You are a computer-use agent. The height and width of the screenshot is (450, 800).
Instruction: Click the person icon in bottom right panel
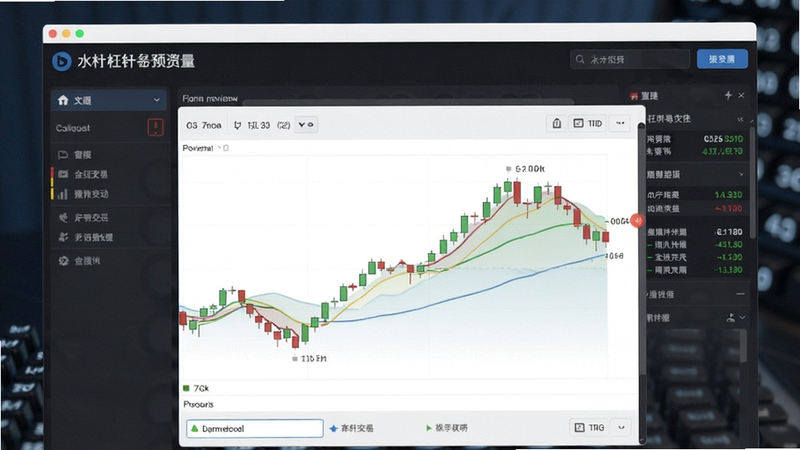click(731, 317)
